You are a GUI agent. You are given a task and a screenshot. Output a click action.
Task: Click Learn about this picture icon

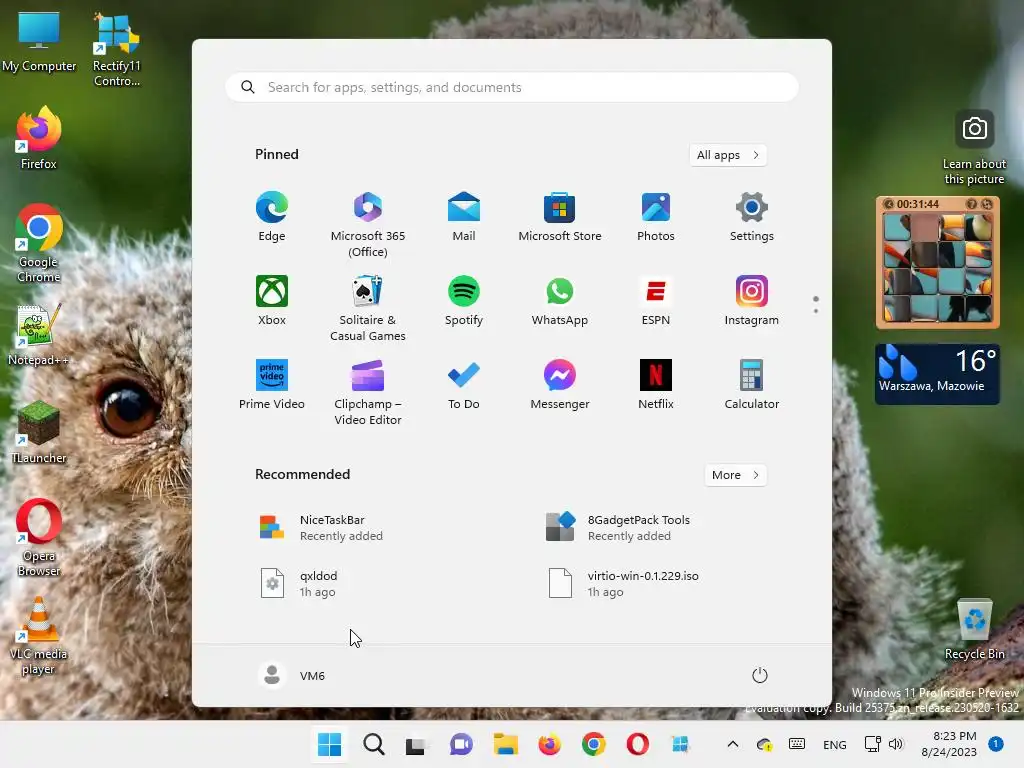coord(974,148)
